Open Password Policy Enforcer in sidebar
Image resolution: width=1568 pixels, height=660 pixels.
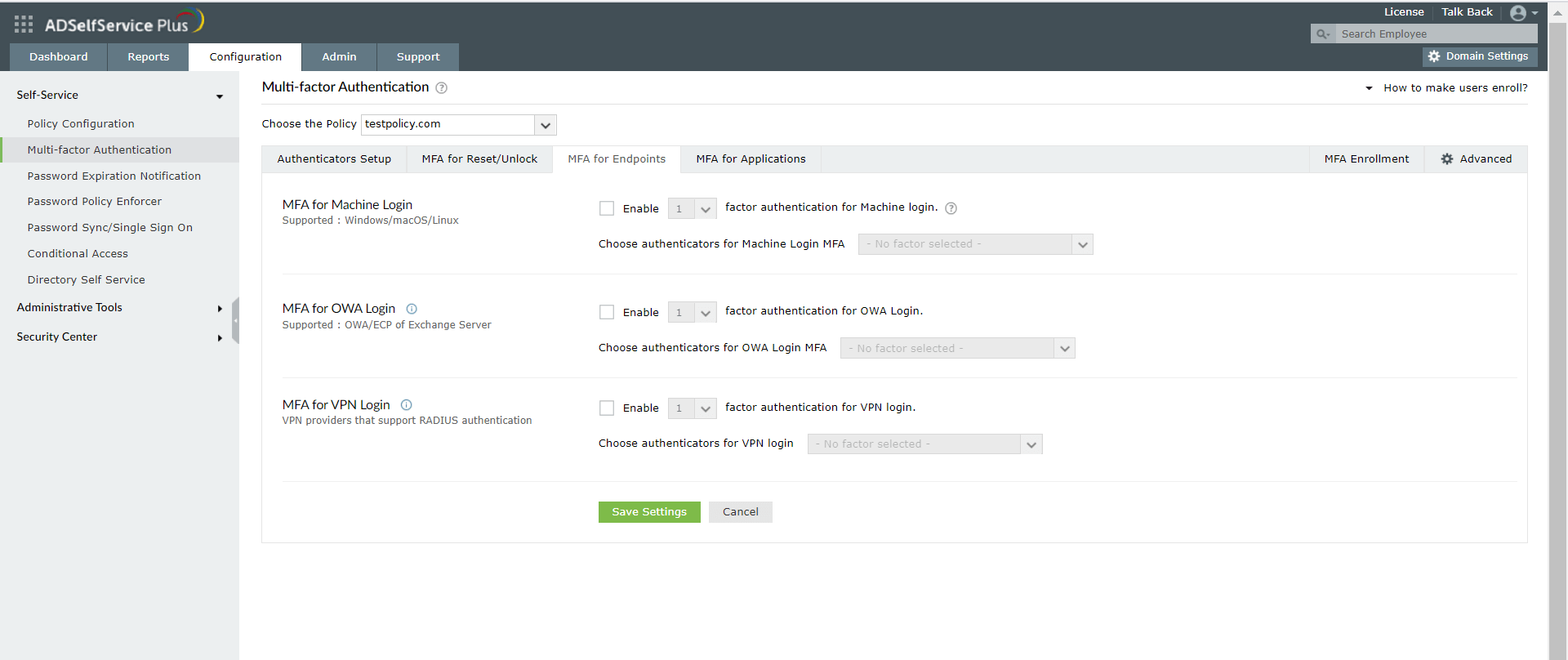coord(95,202)
